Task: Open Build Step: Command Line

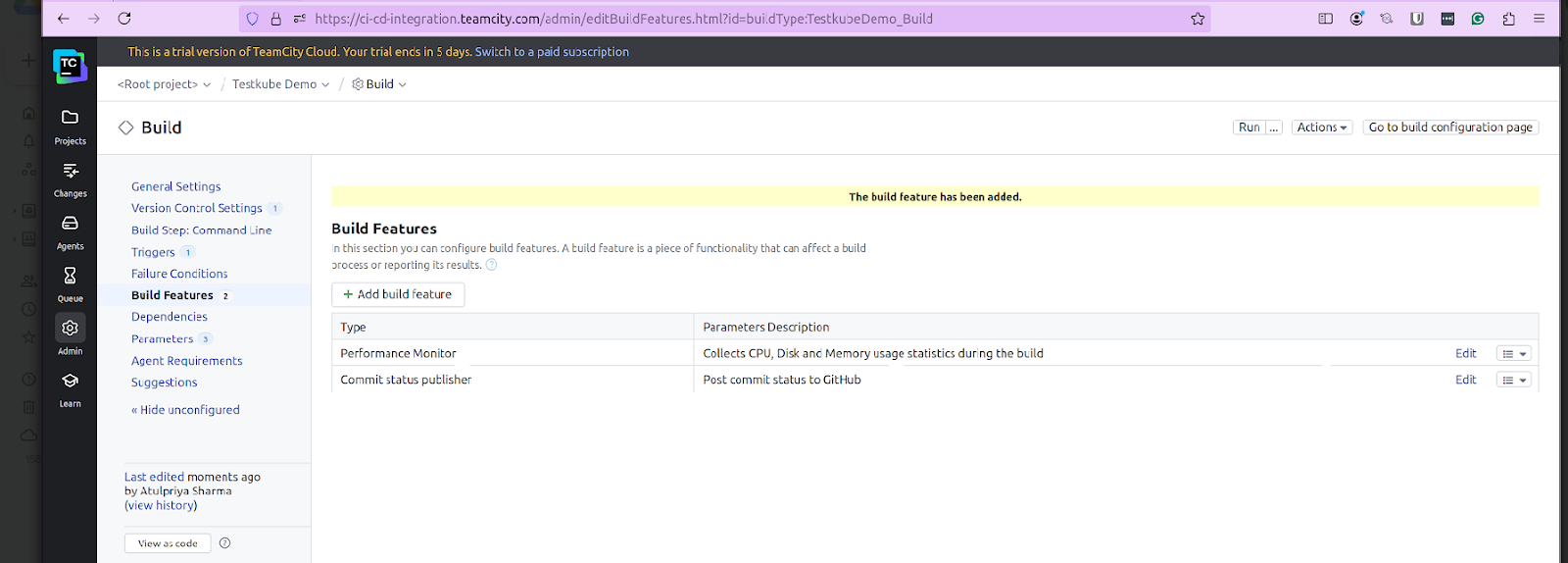Action: 202,230
